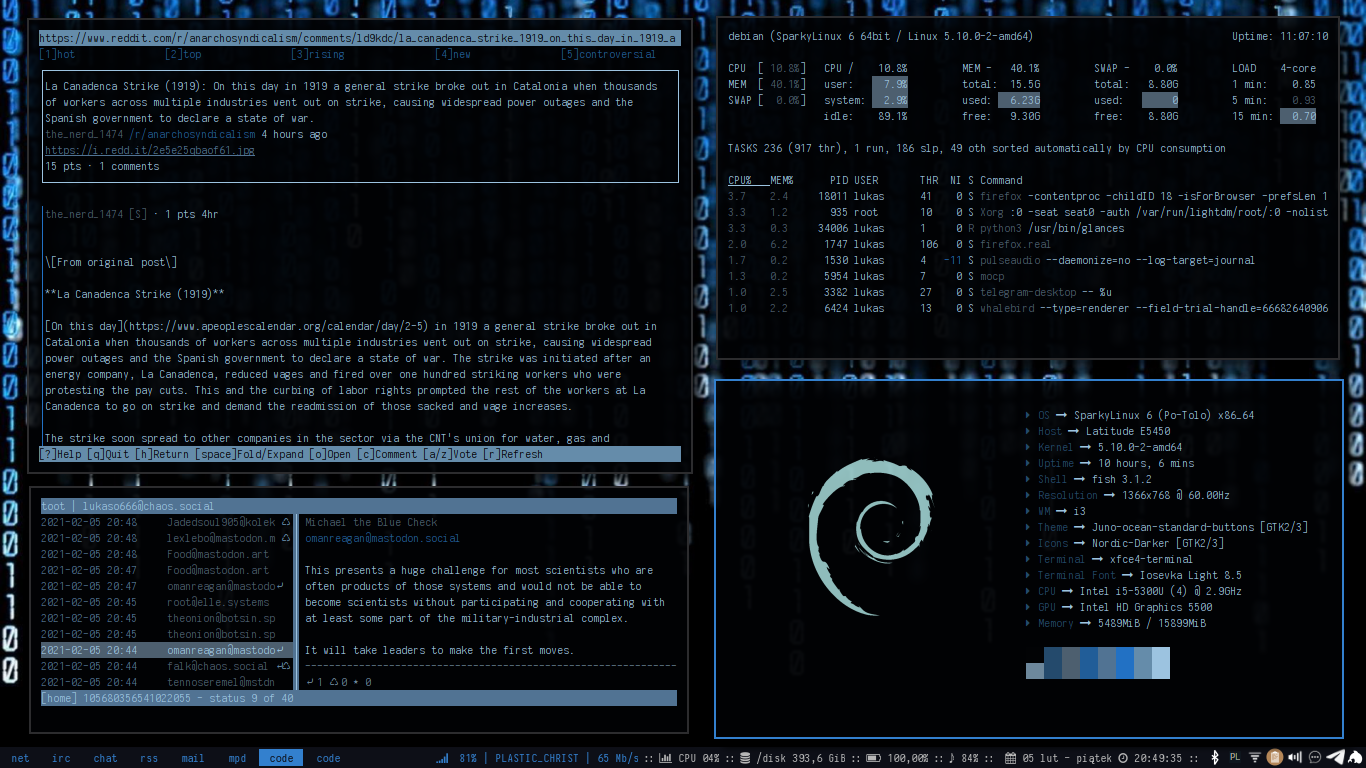Switch to the chat workspace

coord(105,758)
